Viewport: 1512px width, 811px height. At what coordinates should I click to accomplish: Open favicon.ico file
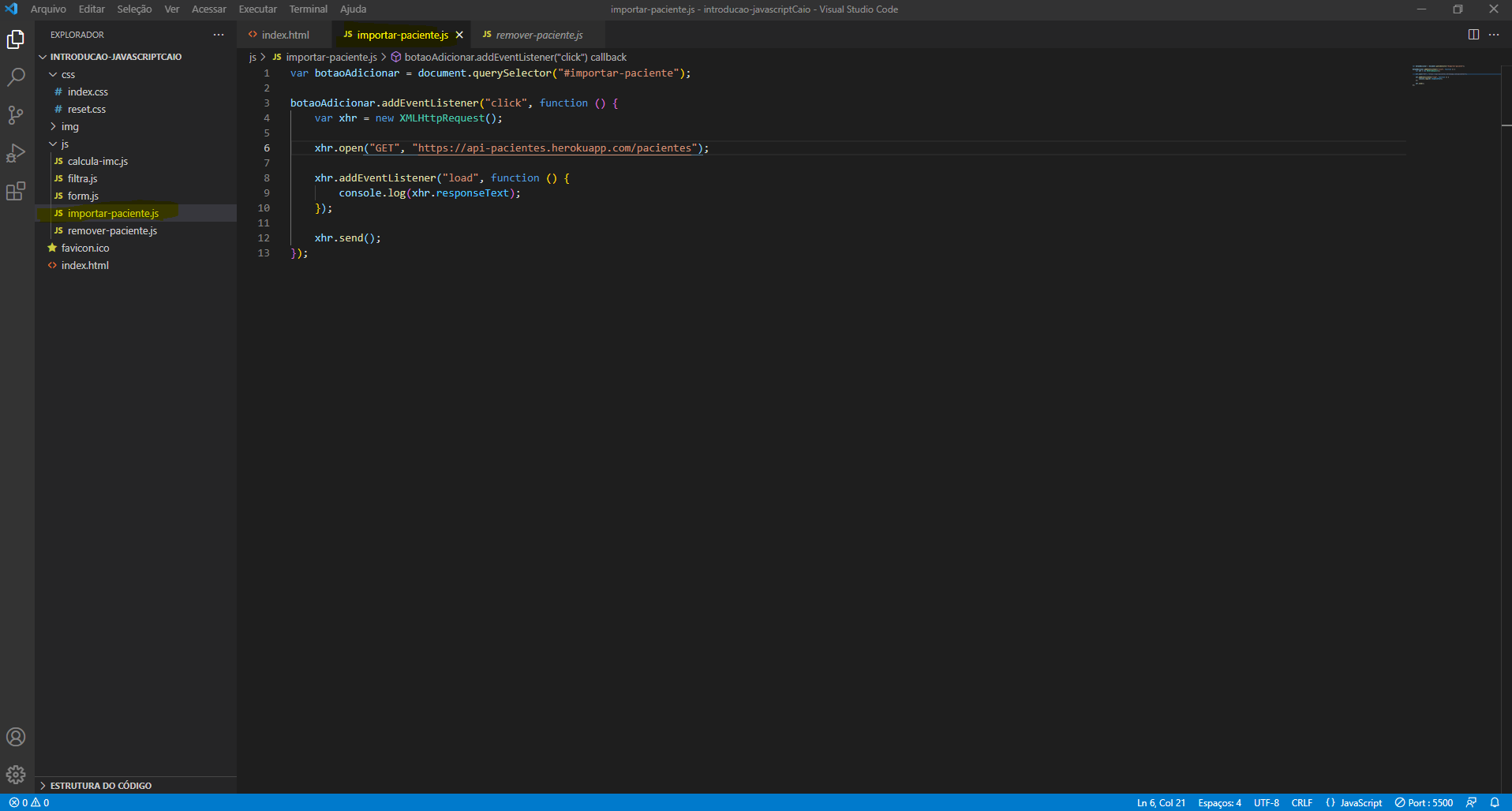136,248
